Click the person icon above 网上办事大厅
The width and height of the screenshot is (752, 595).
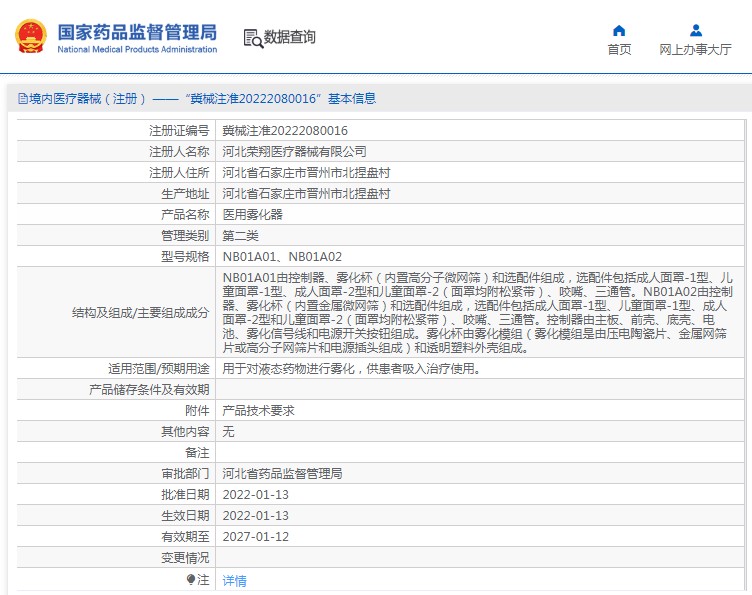click(x=696, y=30)
